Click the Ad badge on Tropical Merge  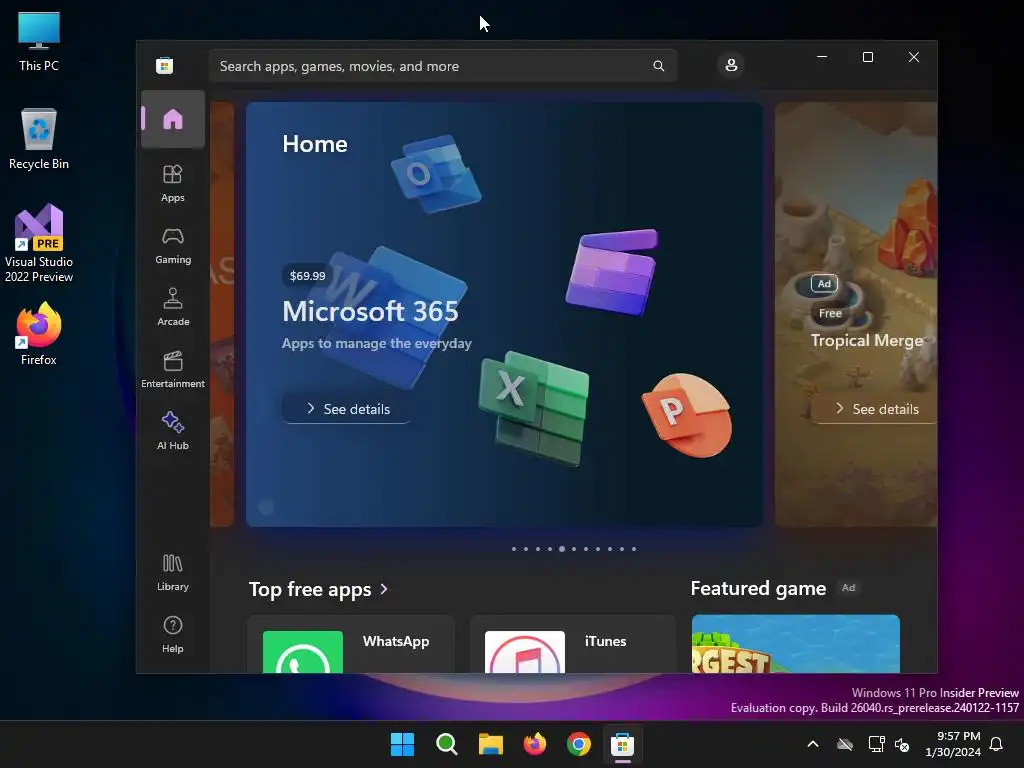pos(824,283)
